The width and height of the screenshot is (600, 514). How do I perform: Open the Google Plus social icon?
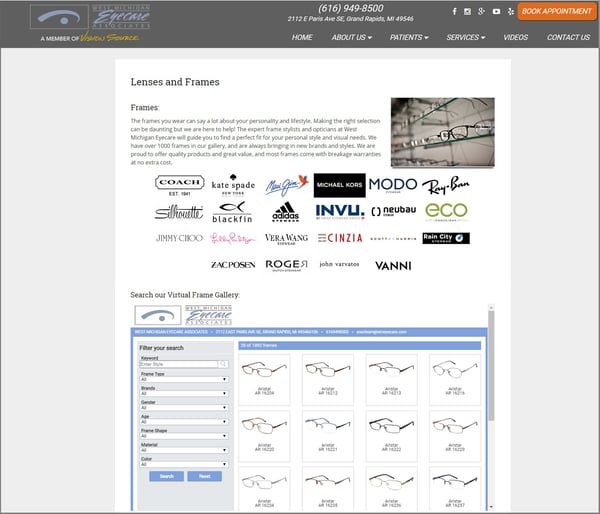[481, 11]
